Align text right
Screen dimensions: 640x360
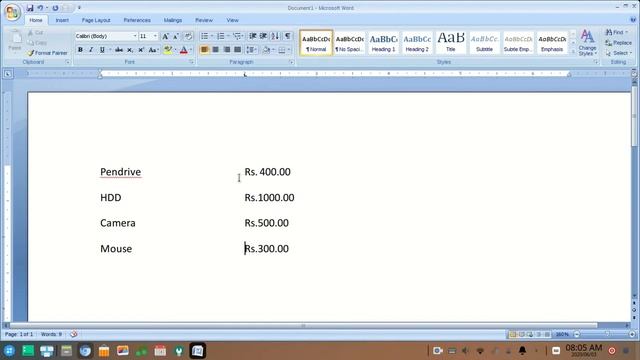[227, 50]
